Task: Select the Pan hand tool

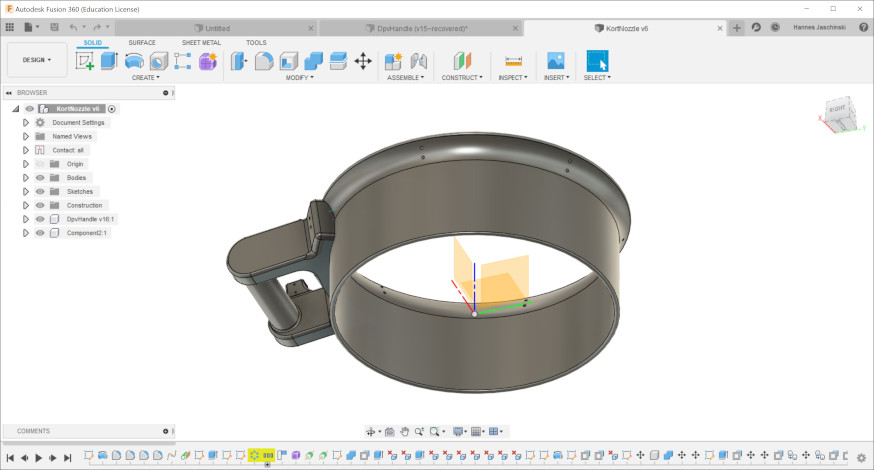Action: 405,432
